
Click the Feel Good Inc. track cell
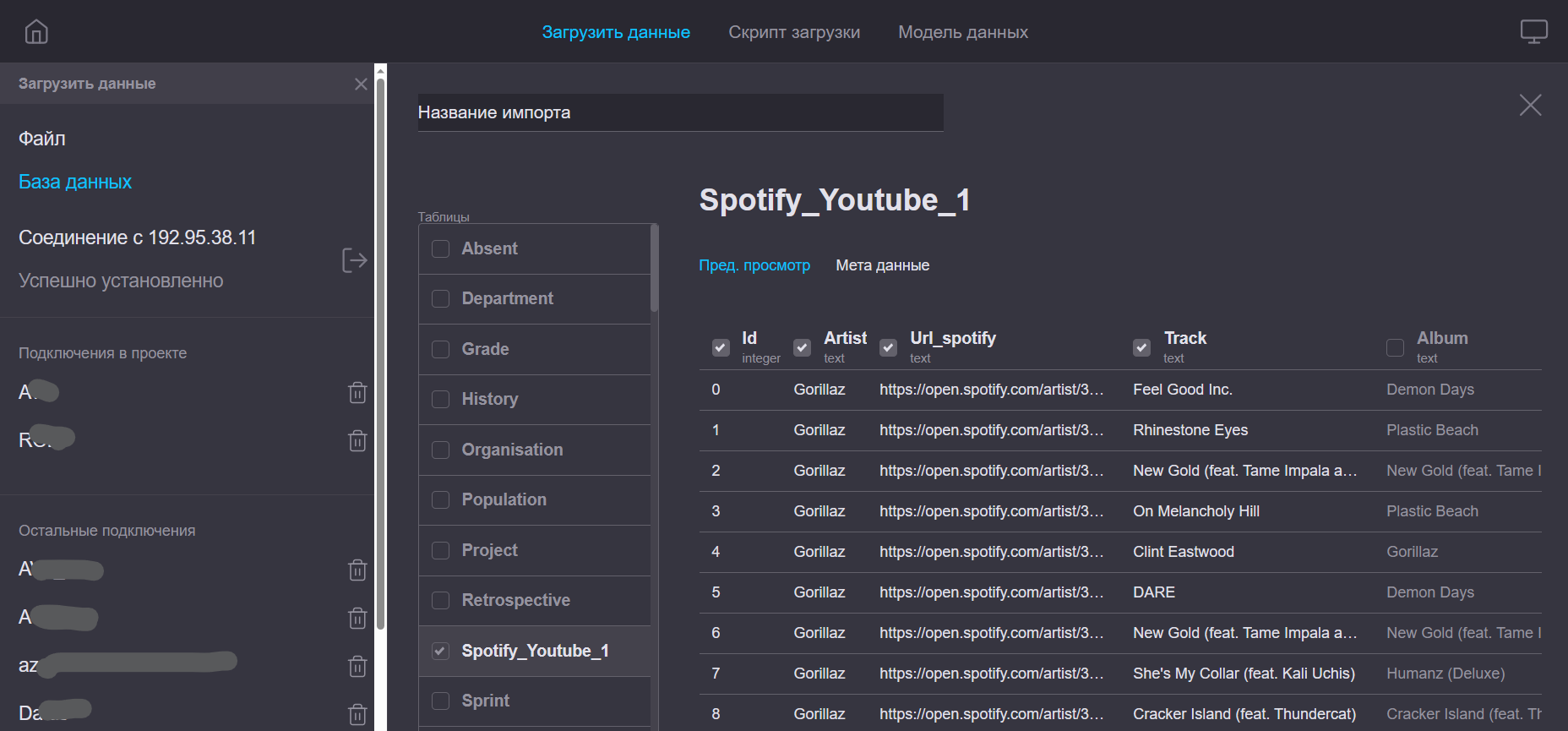1182,390
